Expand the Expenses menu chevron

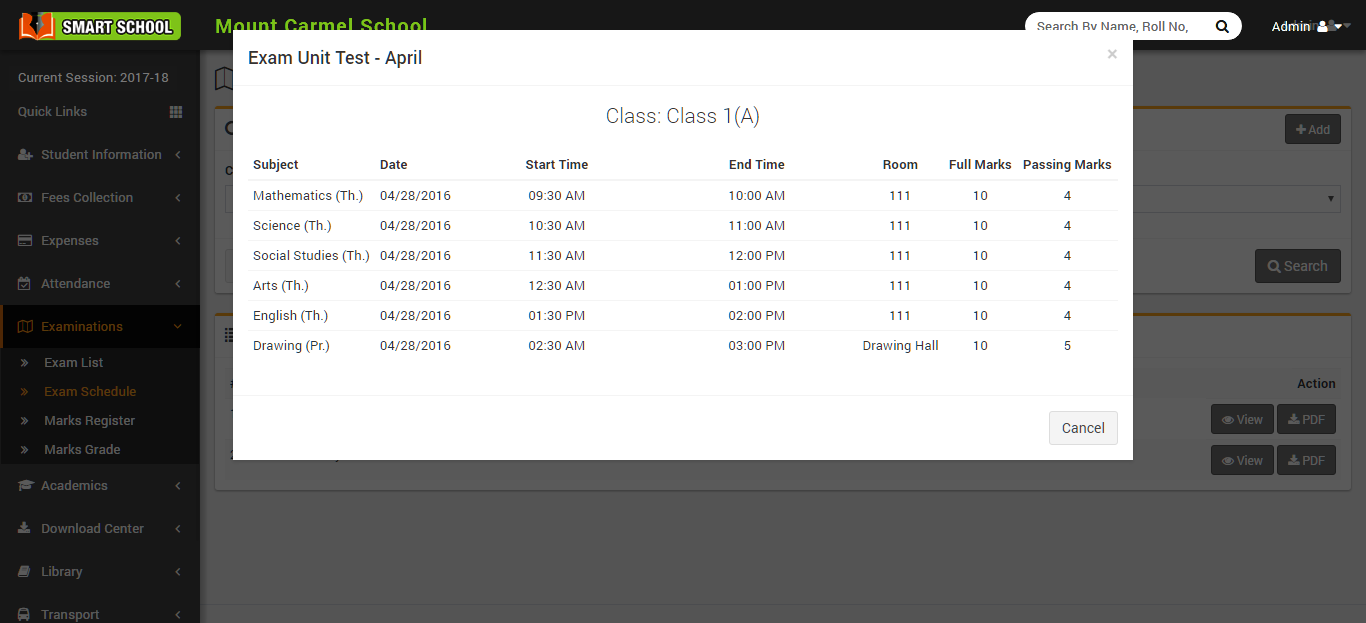point(178,241)
